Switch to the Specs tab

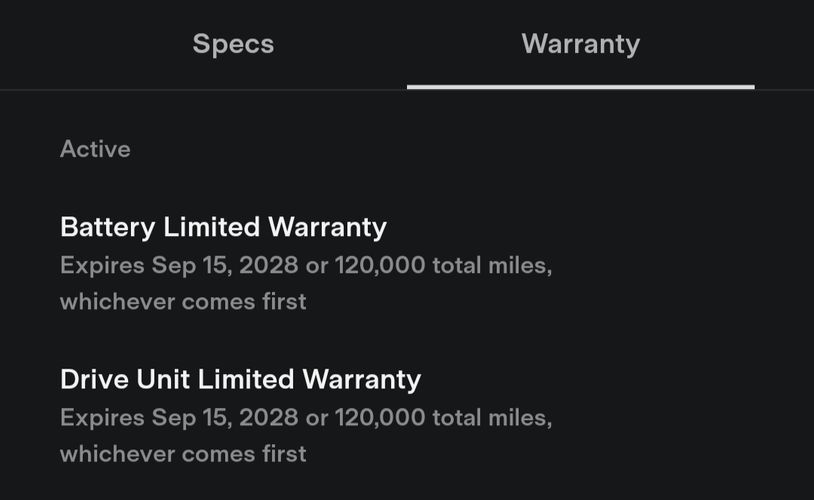[233, 44]
